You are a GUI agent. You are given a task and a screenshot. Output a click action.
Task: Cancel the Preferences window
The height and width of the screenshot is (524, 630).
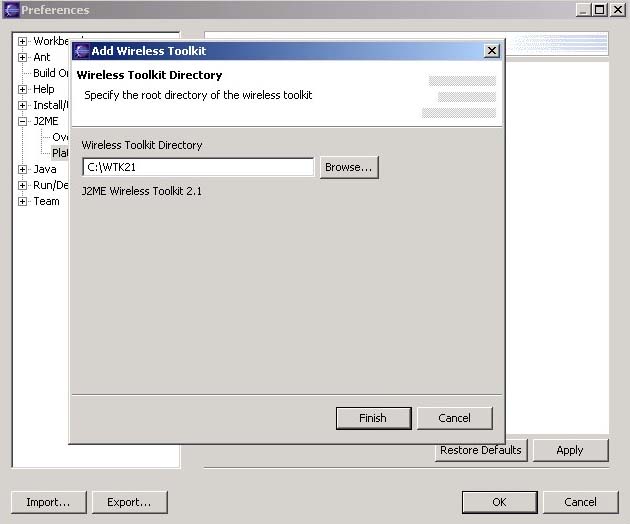tap(581, 502)
